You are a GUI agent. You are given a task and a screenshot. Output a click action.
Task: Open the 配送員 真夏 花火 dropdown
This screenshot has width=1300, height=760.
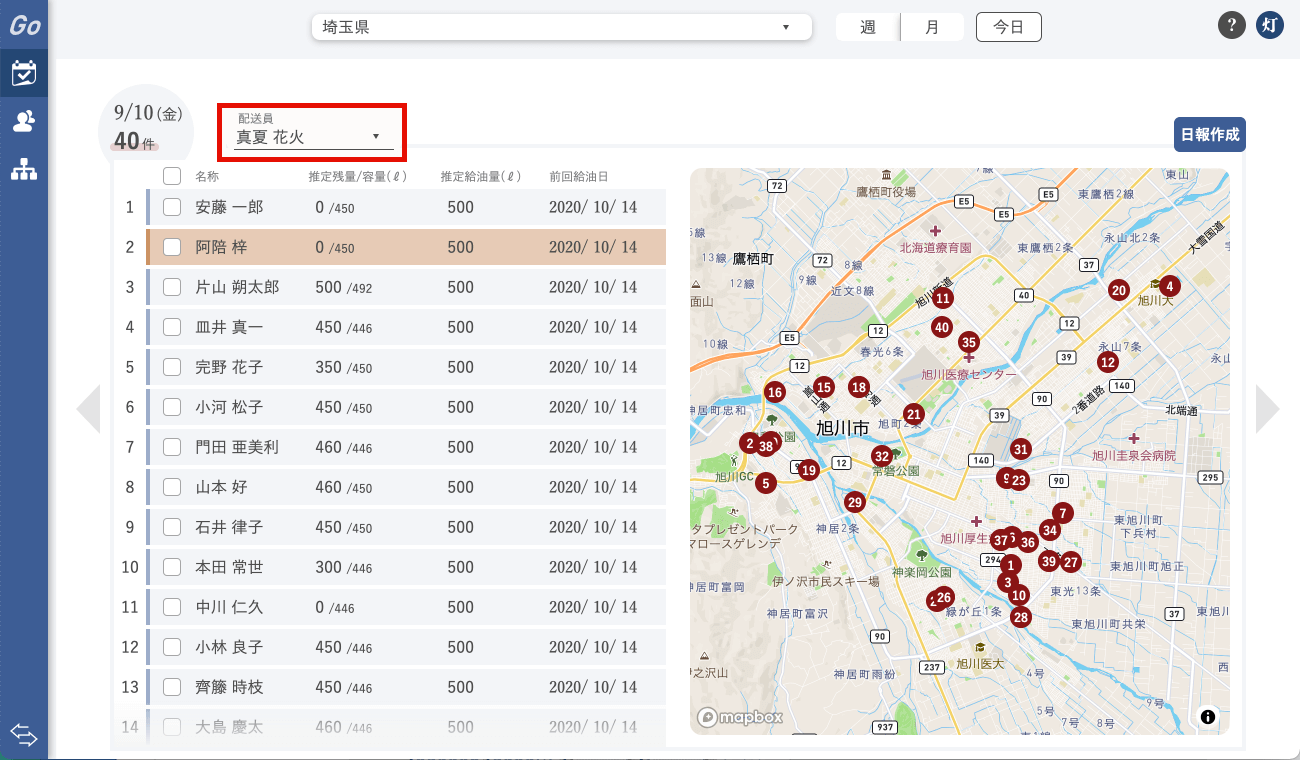[x=314, y=132]
